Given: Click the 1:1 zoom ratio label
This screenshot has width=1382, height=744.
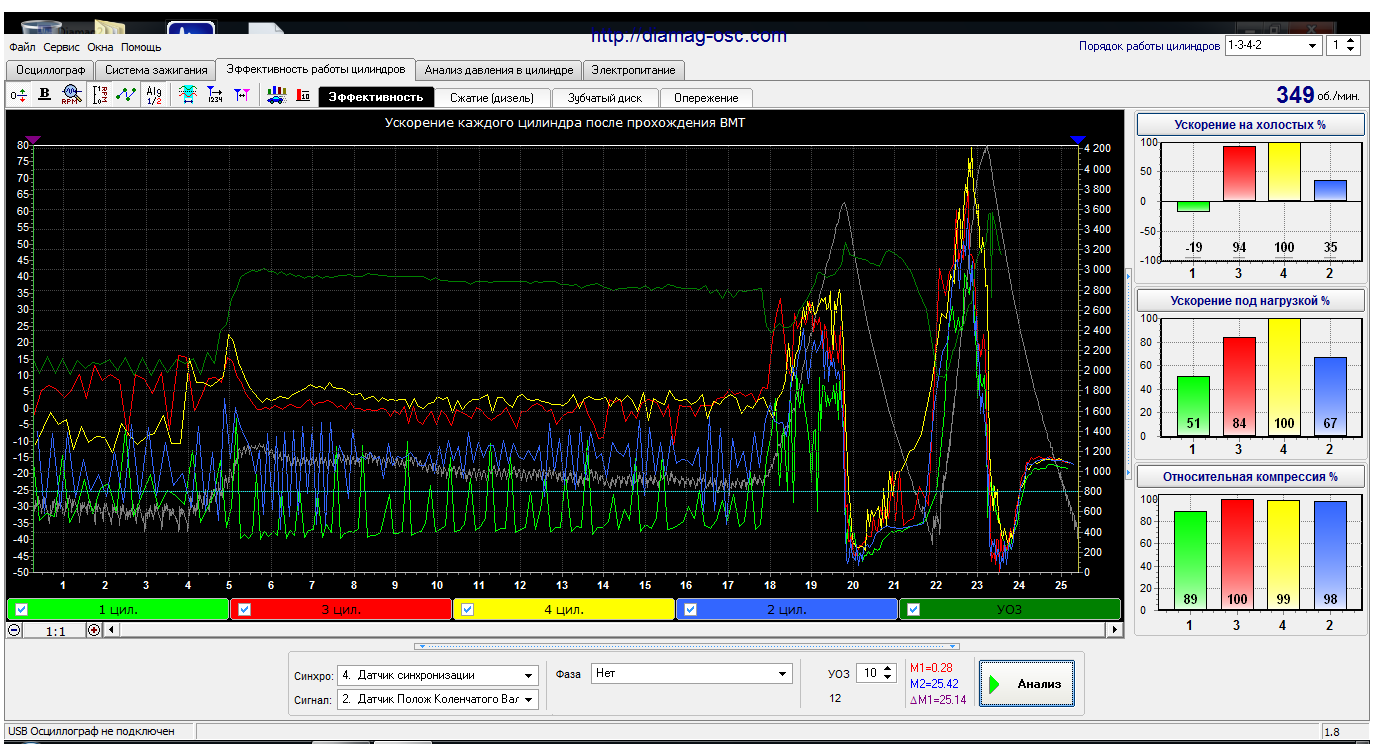Looking at the screenshot, I should tap(55, 631).
